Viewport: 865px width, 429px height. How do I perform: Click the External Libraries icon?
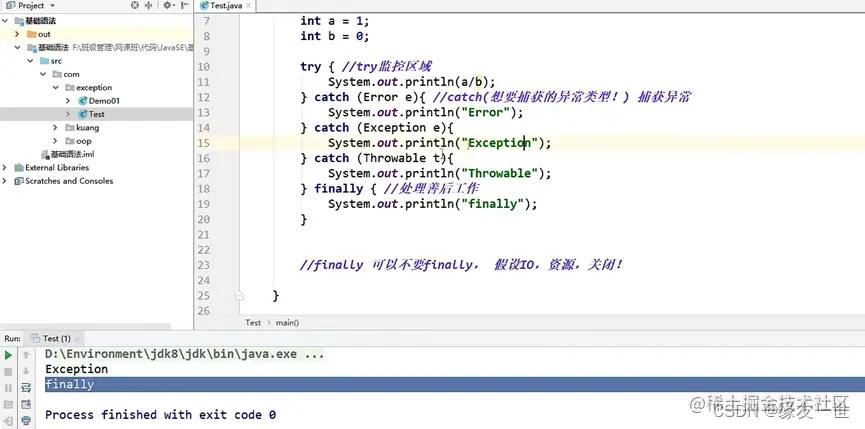(19, 168)
